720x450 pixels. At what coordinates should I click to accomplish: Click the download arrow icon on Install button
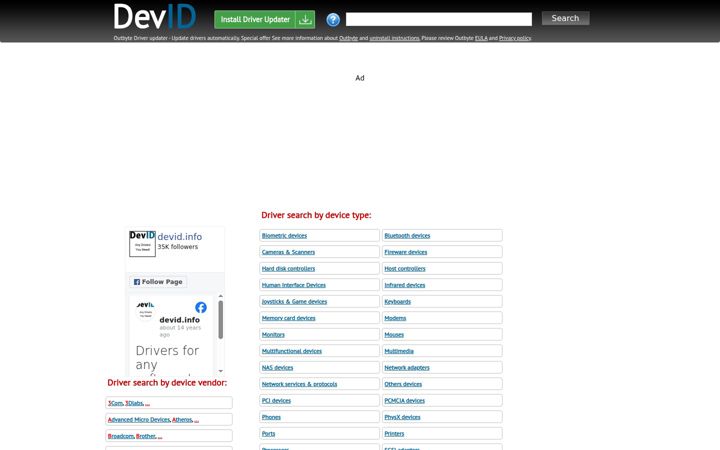tap(305, 20)
